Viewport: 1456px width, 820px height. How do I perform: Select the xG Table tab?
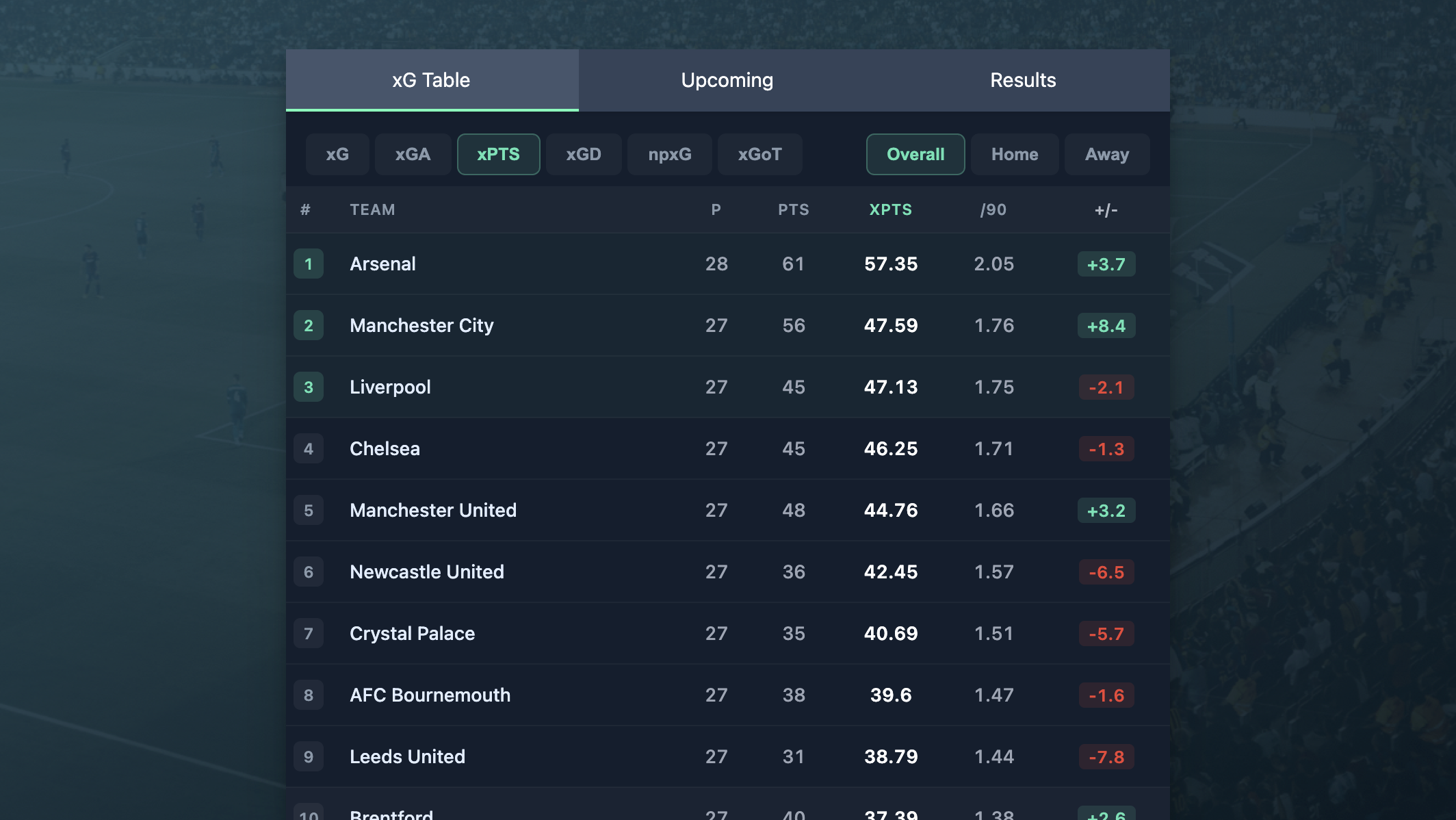[431, 80]
